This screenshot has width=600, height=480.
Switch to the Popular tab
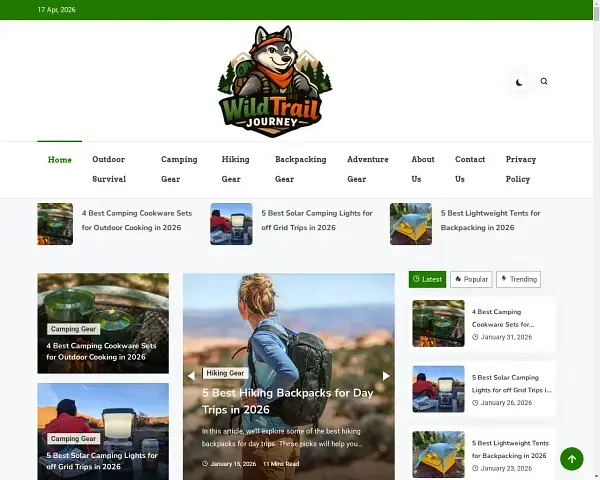tap(471, 280)
